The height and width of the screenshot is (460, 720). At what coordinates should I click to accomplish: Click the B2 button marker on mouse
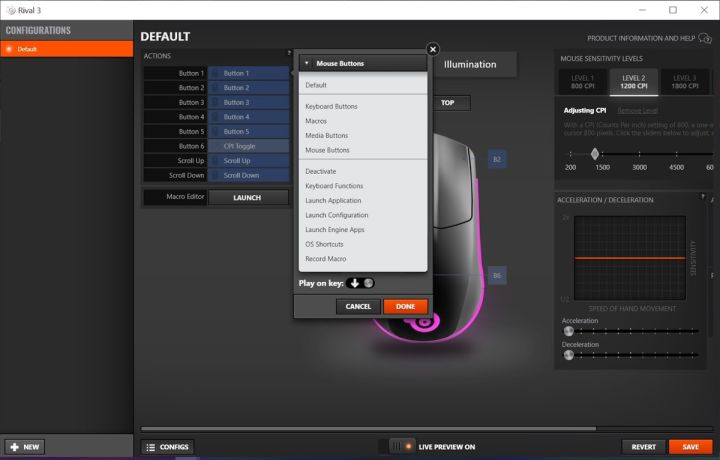(497, 159)
